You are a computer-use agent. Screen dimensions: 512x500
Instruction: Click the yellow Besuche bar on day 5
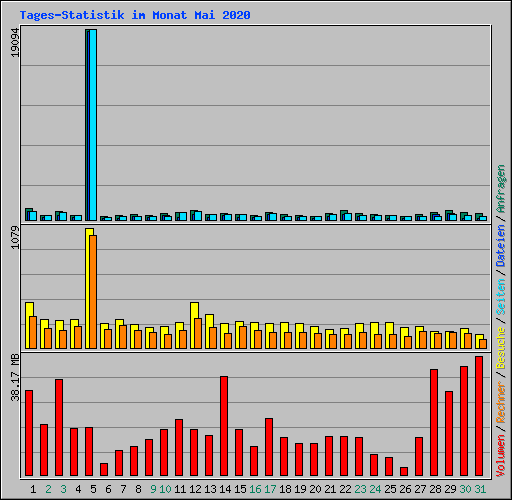[88, 288]
